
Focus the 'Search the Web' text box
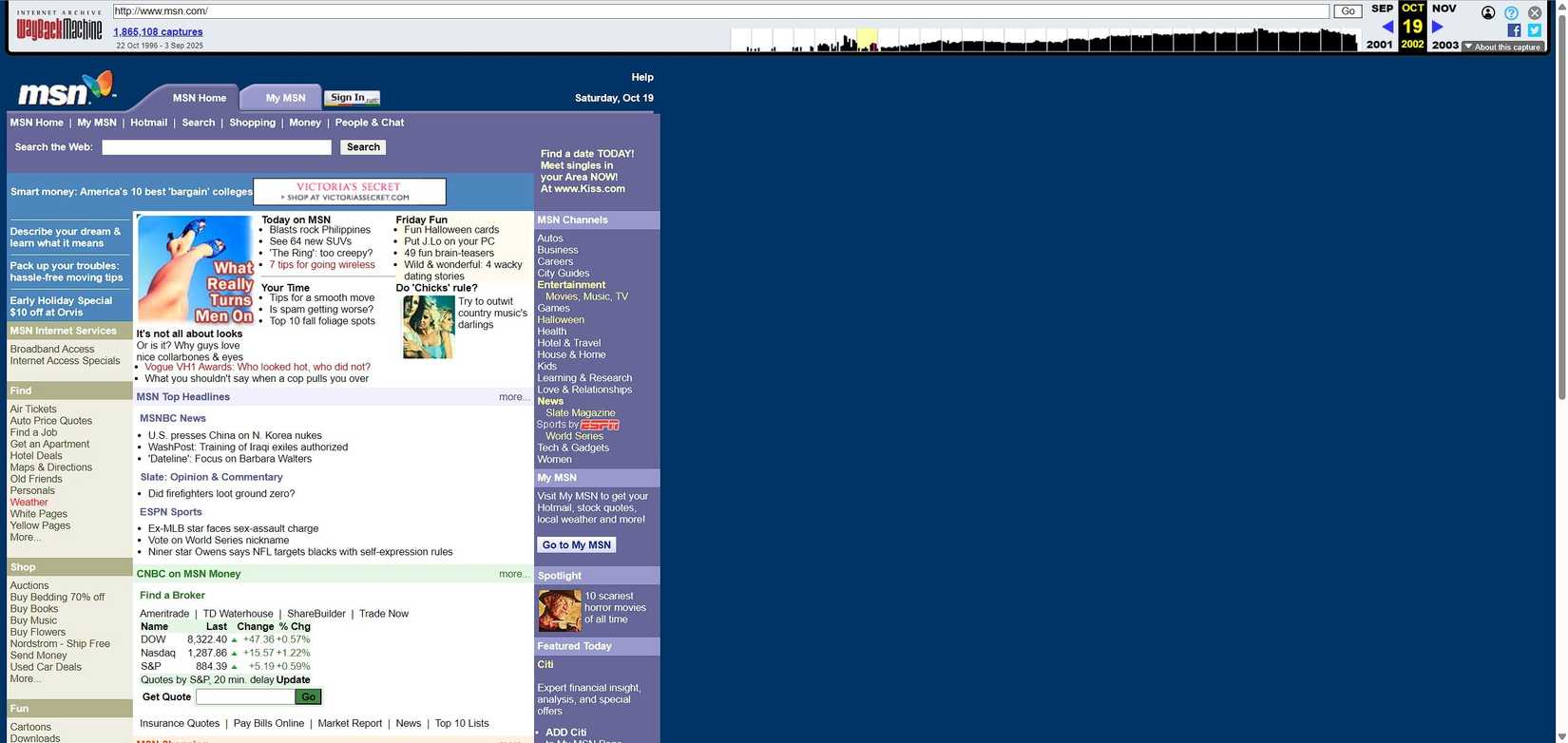(217, 147)
